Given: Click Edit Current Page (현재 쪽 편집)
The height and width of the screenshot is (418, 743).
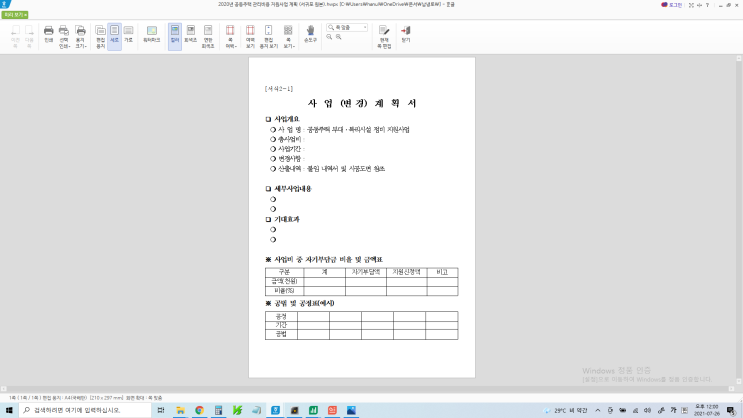Looking at the screenshot, I should (384, 36).
